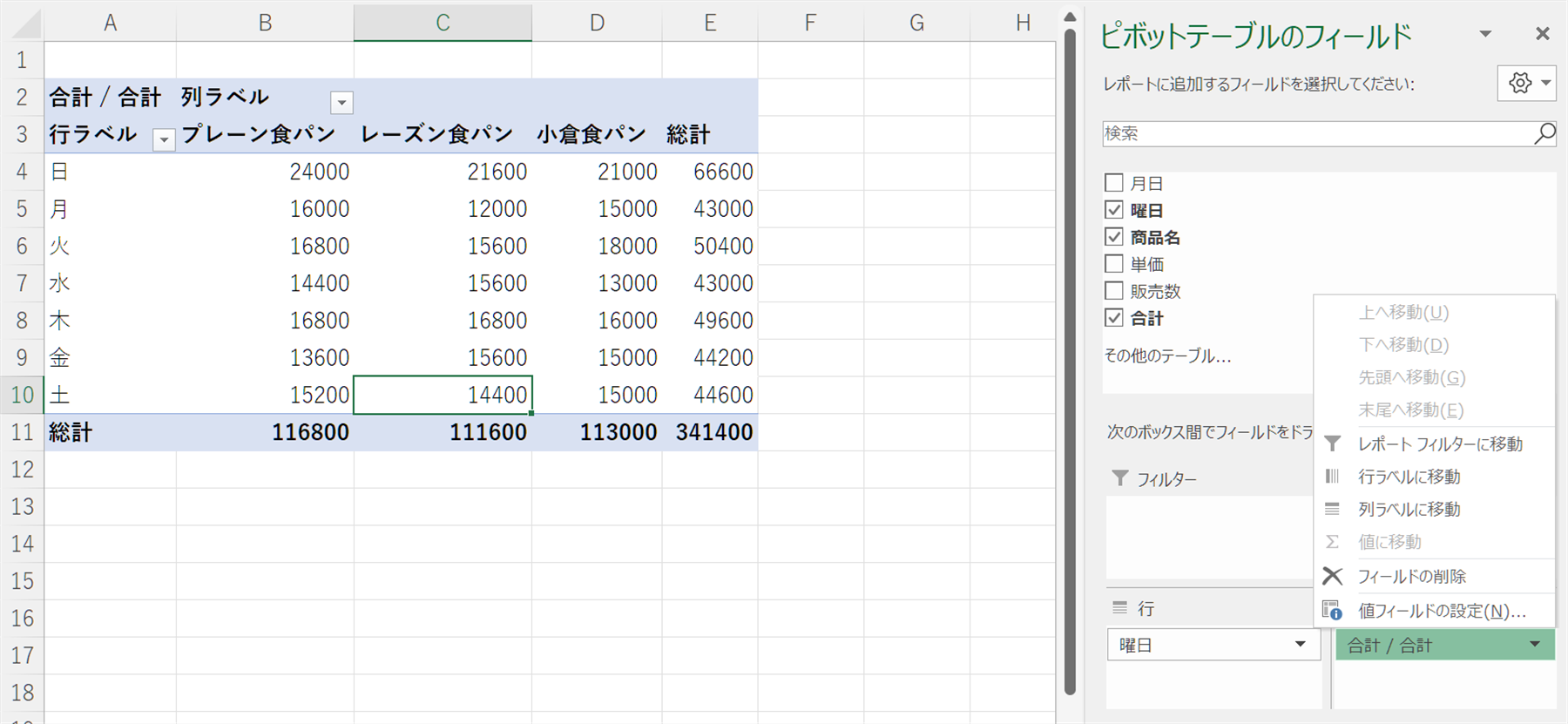1568x724 pixels.
Task: Click the その他のテーブル... link
Action: pyautogui.click(x=1167, y=355)
